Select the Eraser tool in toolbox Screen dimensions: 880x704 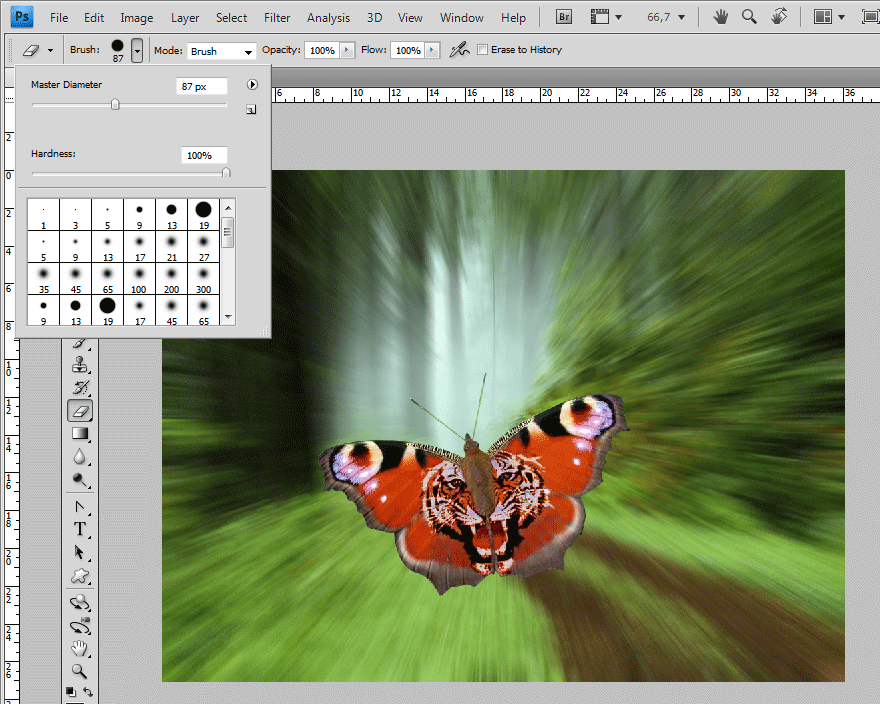(x=80, y=411)
